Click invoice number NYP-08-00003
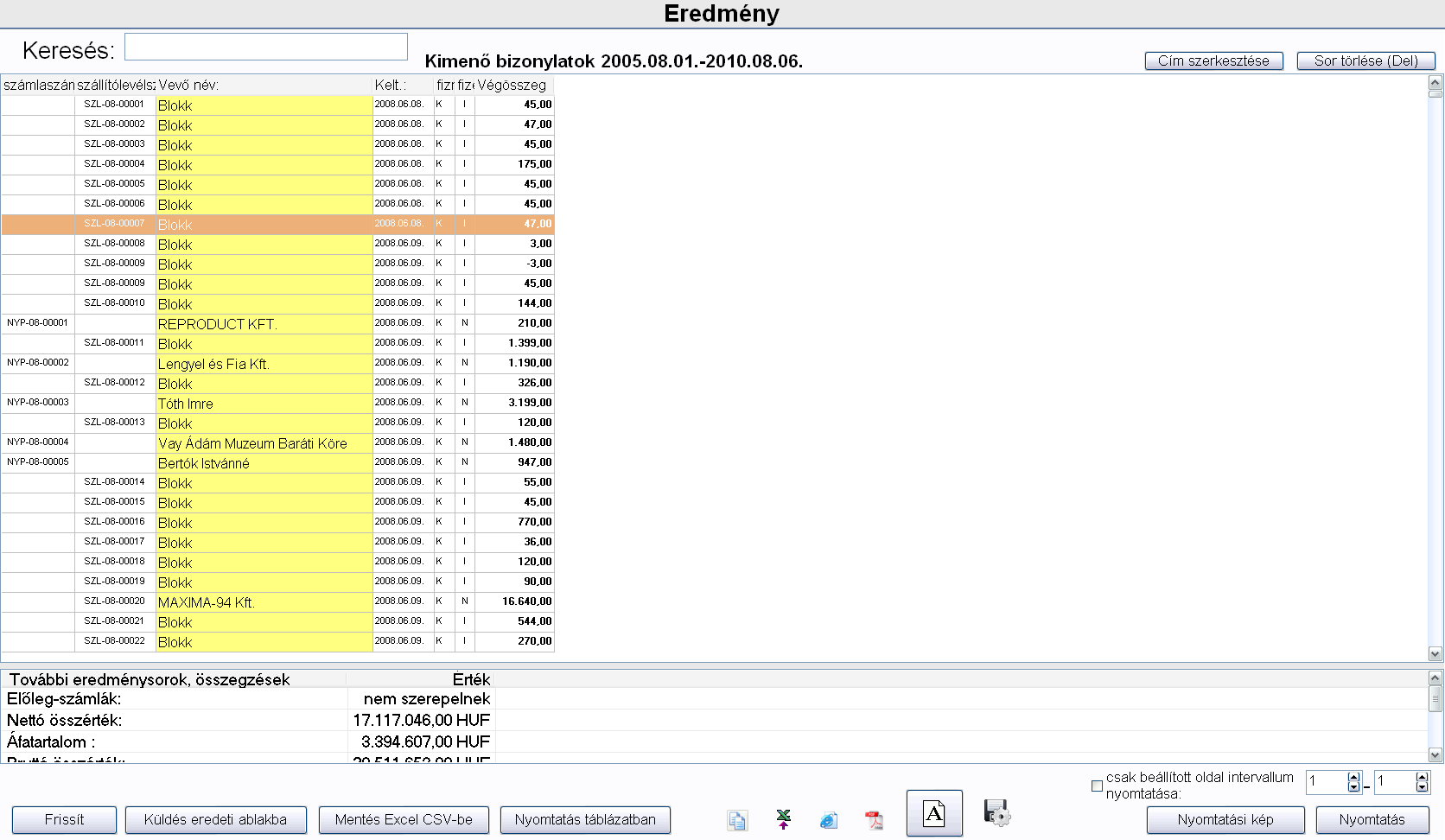 pos(37,403)
